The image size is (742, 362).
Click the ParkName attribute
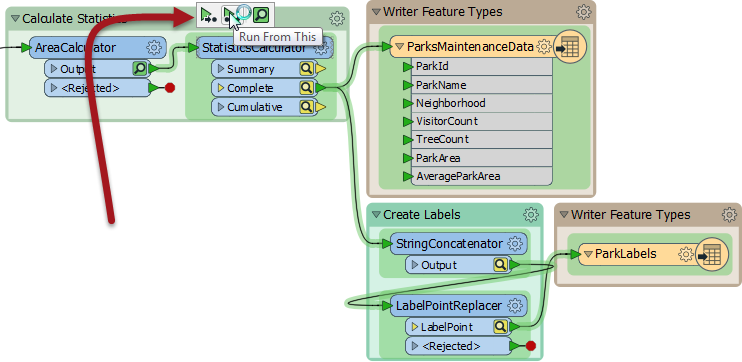coord(482,85)
